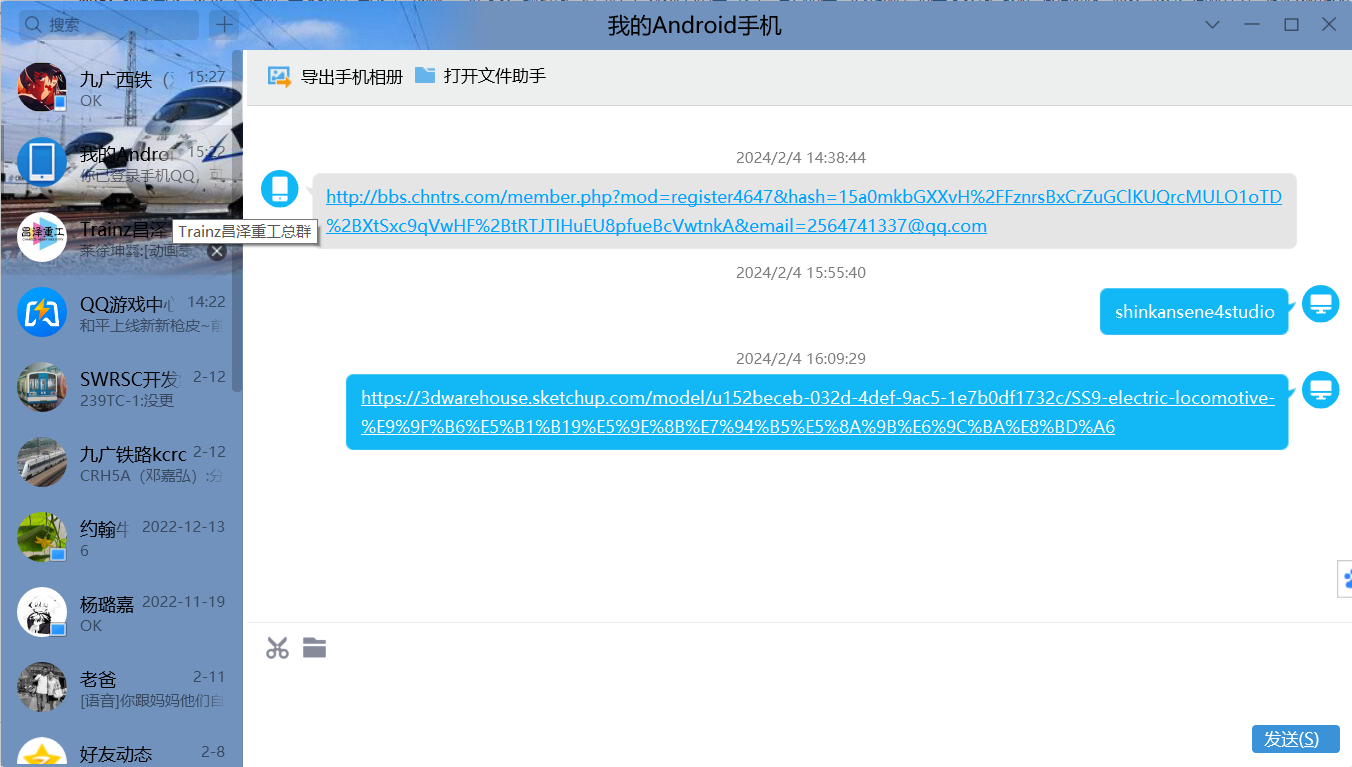Click the shinkansene4studio message bubble
The height and width of the screenshot is (767, 1352).
coord(1194,312)
